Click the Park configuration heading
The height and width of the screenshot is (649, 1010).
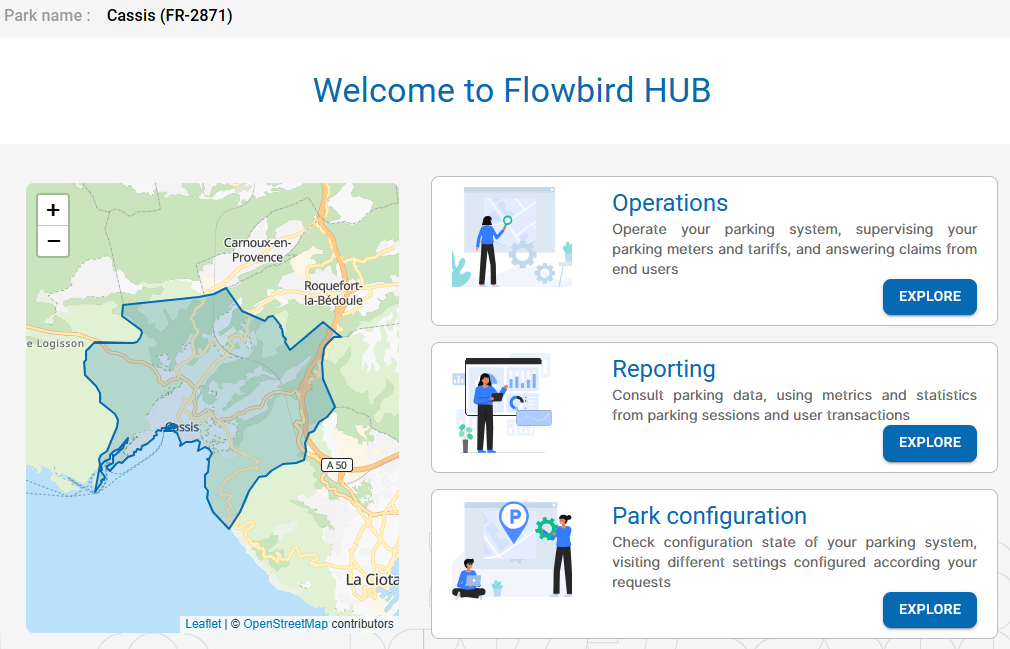click(709, 516)
